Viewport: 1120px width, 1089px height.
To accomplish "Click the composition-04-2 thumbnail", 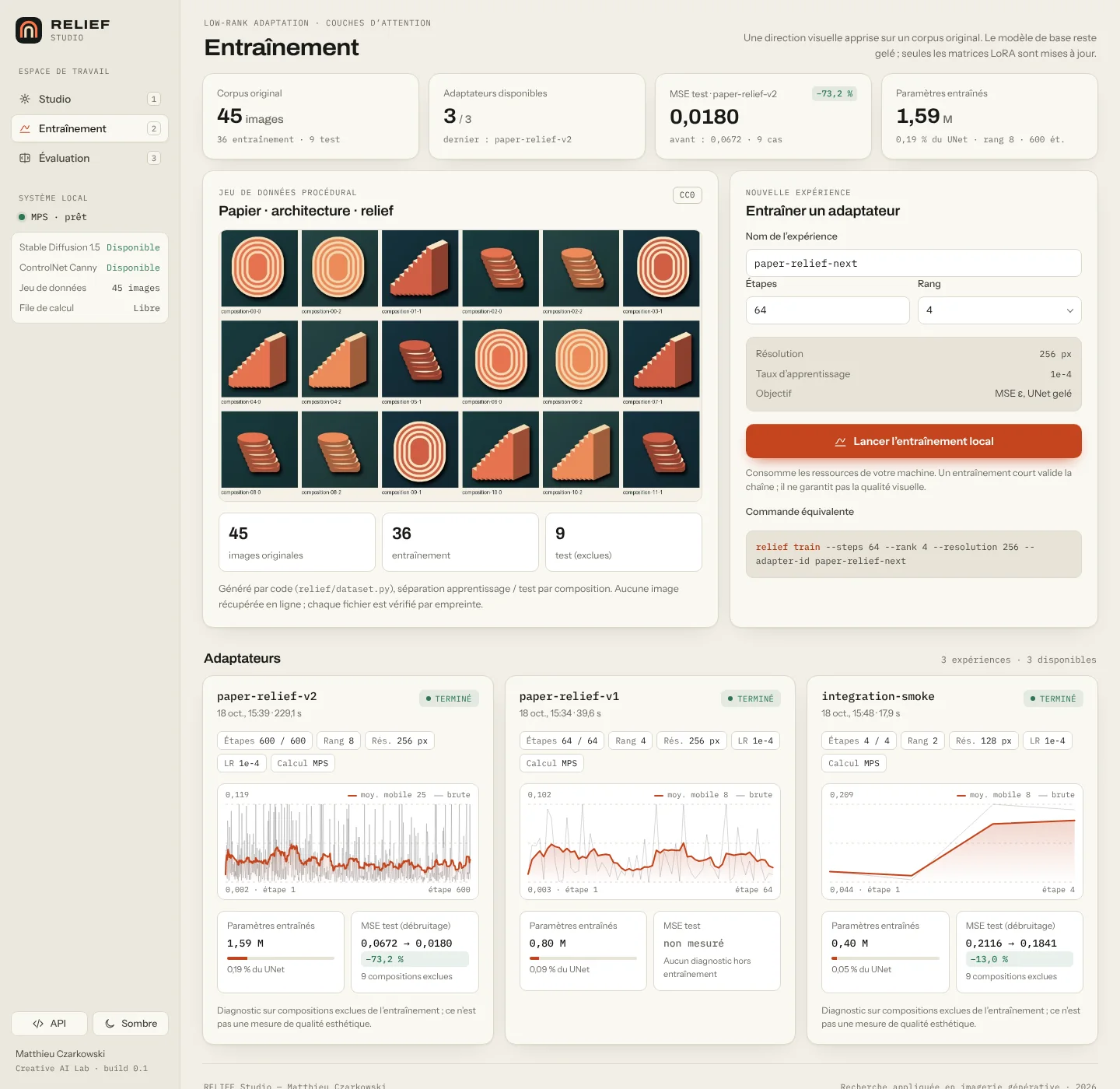I will pos(340,359).
